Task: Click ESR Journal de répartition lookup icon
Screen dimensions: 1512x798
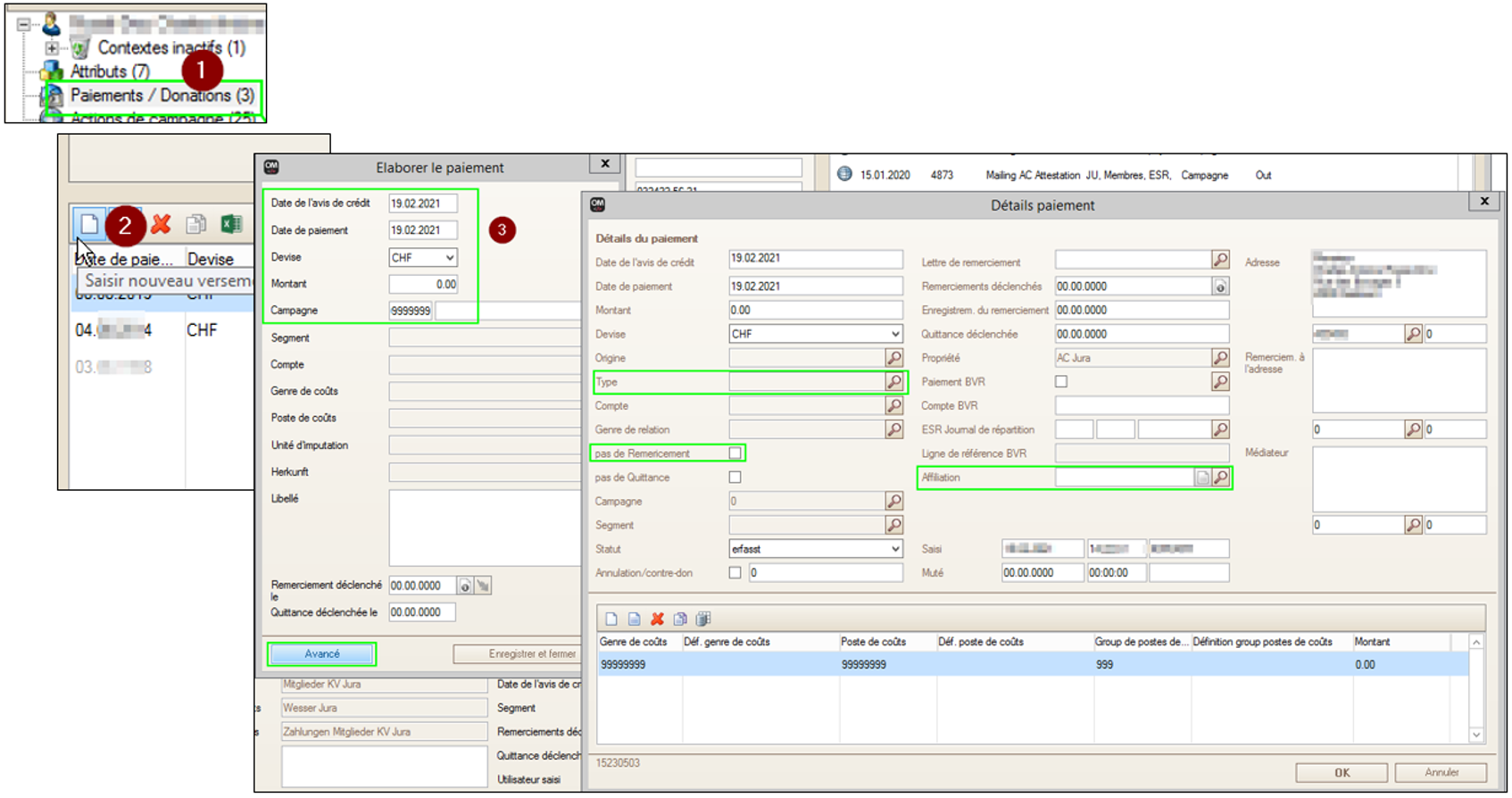Action: 1220,429
